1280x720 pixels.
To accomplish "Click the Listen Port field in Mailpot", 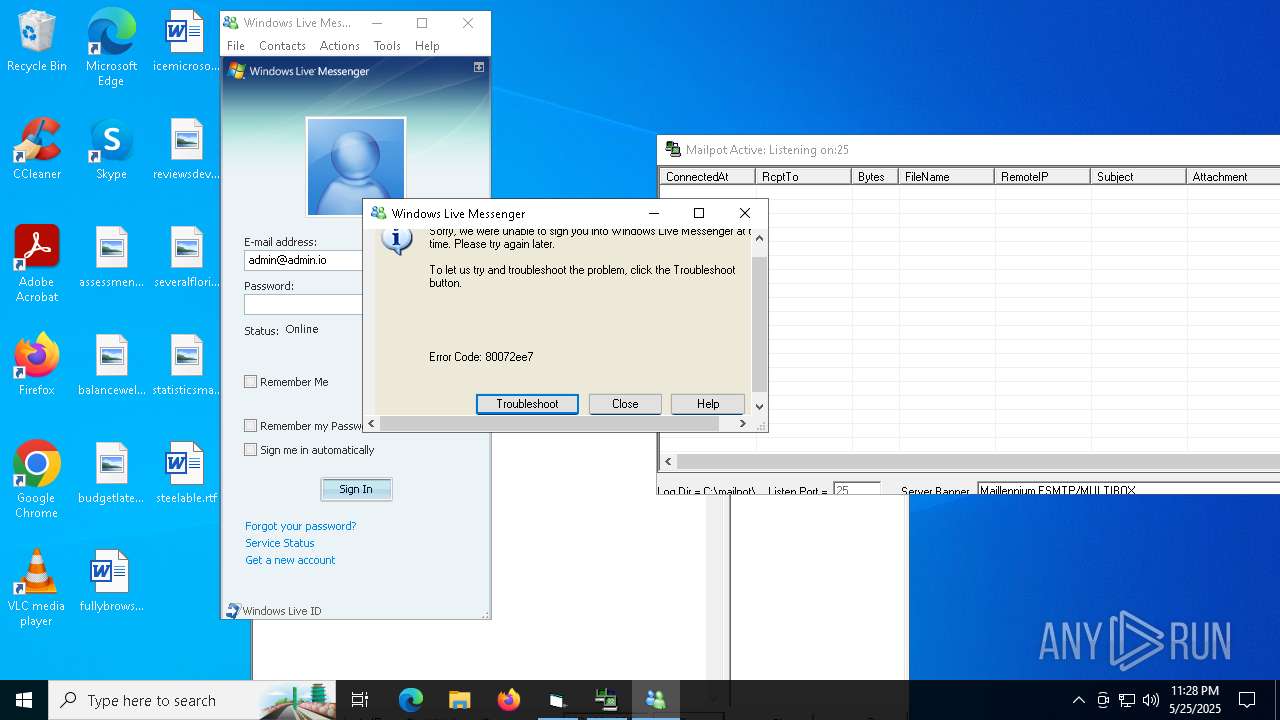I will (x=856, y=489).
